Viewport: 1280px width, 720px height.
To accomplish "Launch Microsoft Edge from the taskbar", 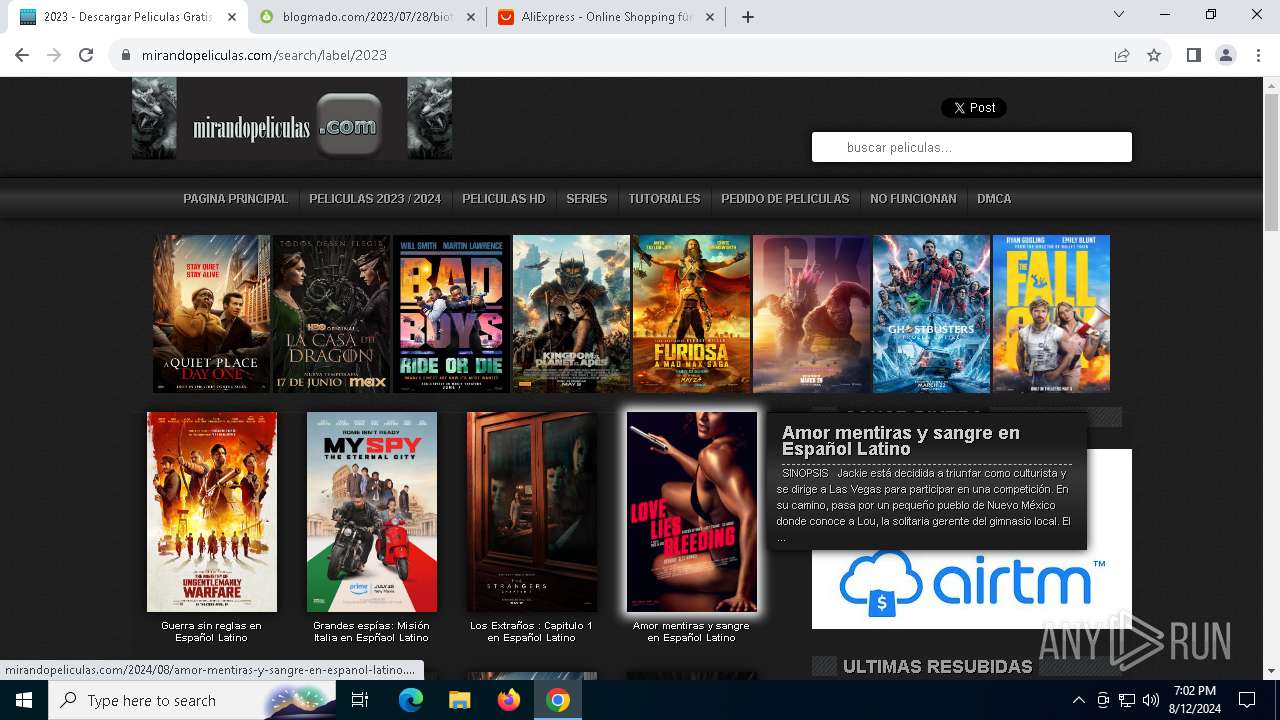I will (411, 700).
